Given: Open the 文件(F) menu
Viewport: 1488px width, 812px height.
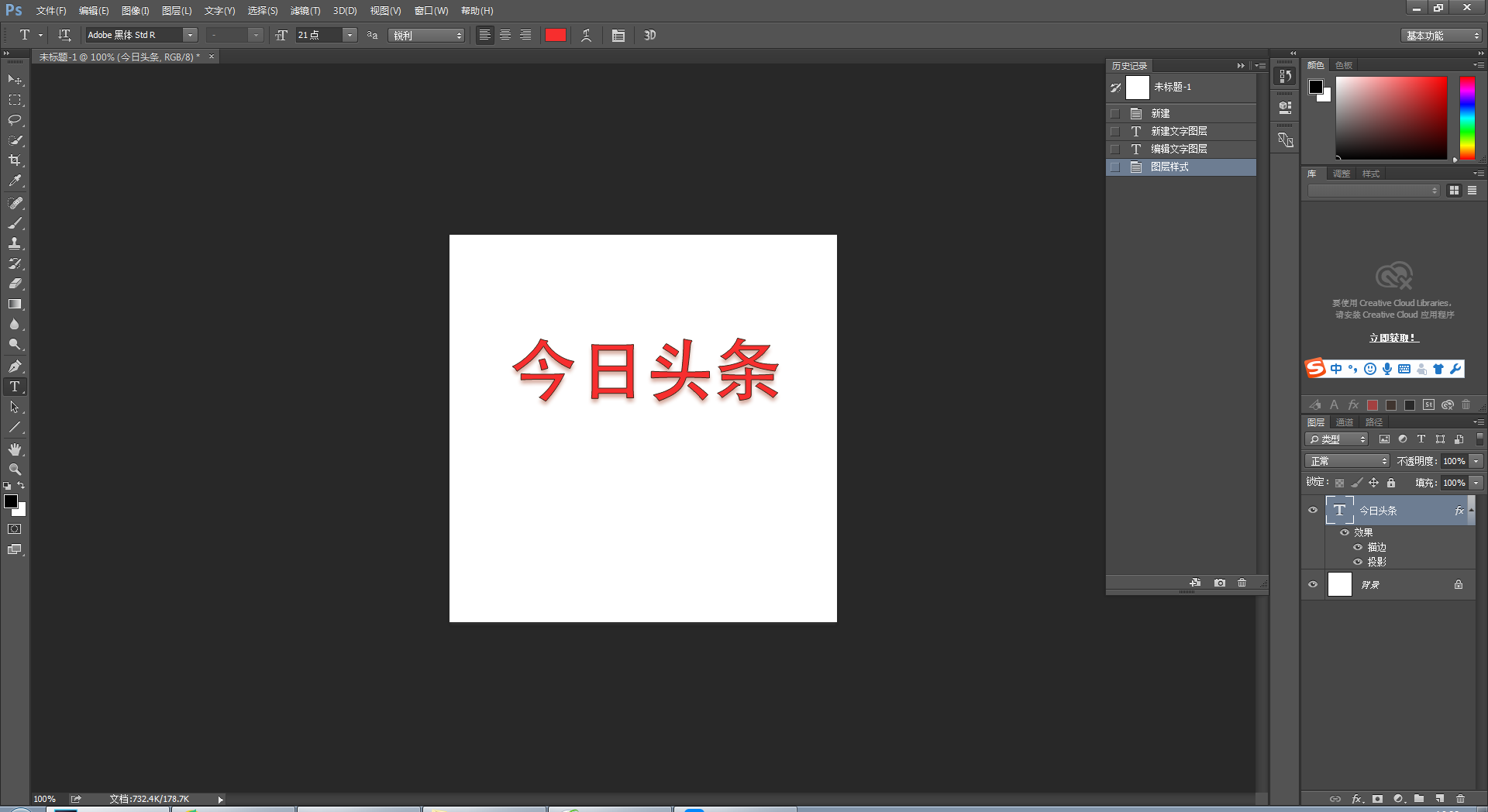Looking at the screenshot, I should 50,10.
